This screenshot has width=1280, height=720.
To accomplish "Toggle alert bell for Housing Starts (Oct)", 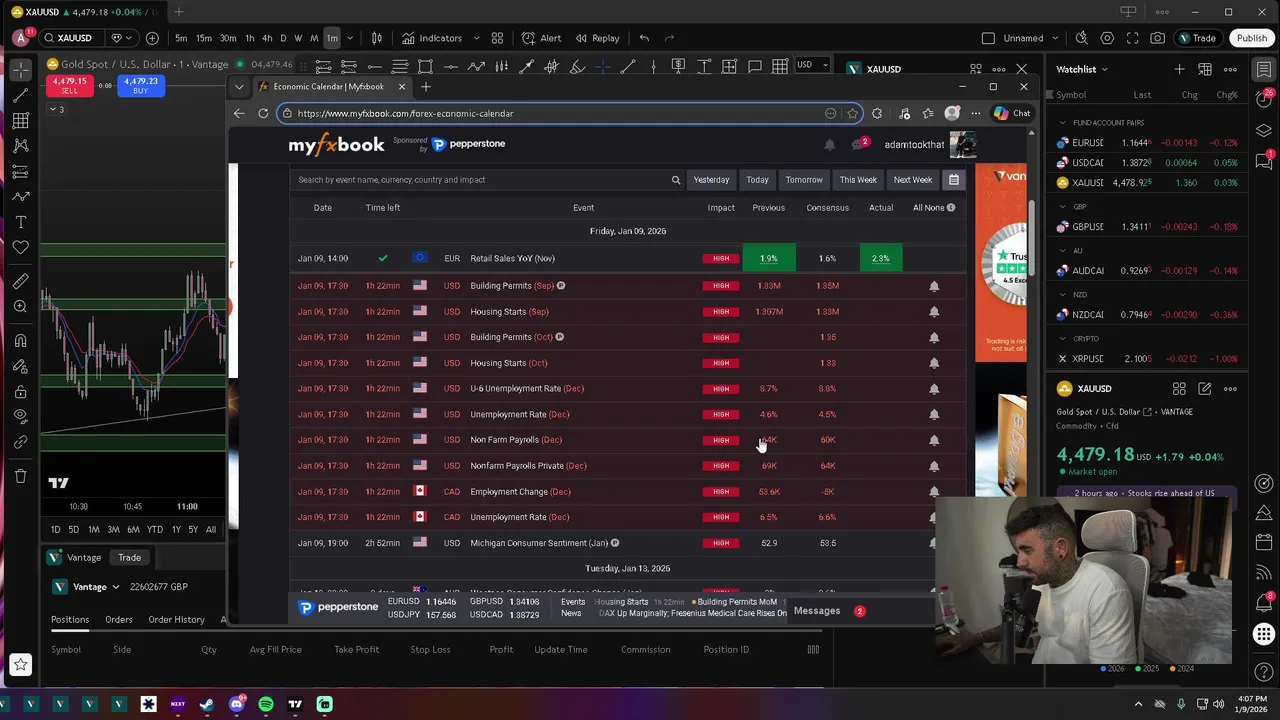I will pyautogui.click(x=934, y=363).
